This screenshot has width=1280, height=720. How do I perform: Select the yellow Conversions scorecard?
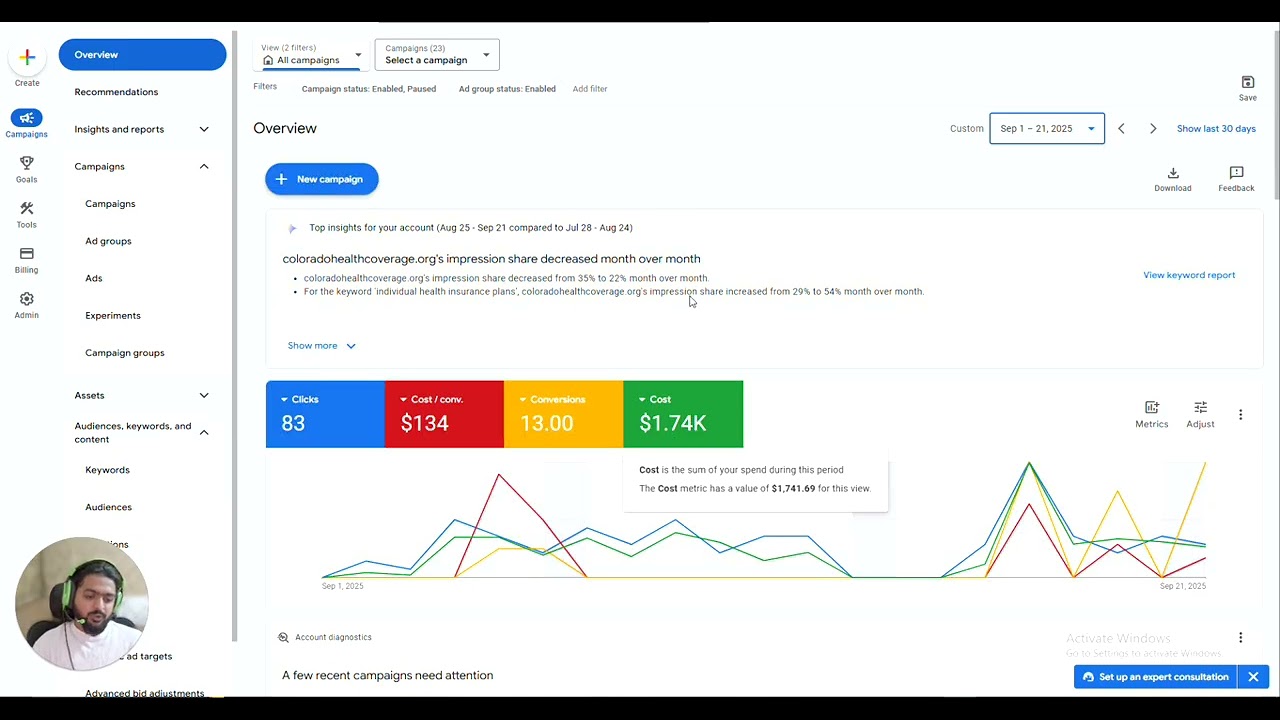coord(563,414)
